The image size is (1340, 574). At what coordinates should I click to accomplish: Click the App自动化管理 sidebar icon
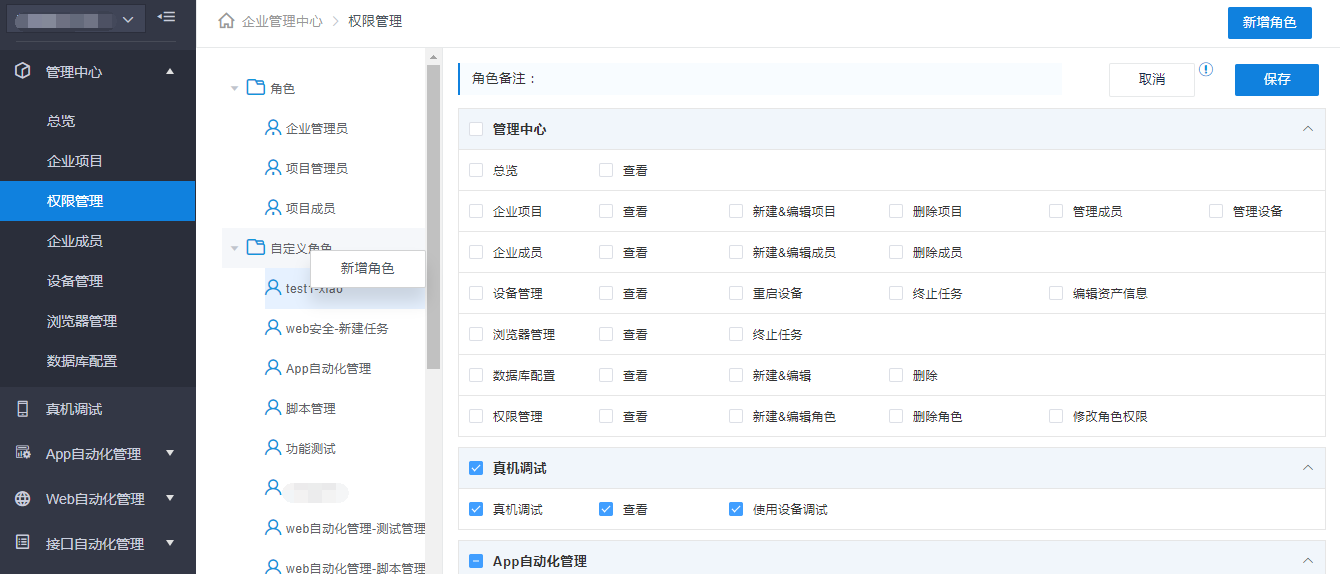pos(23,453)
